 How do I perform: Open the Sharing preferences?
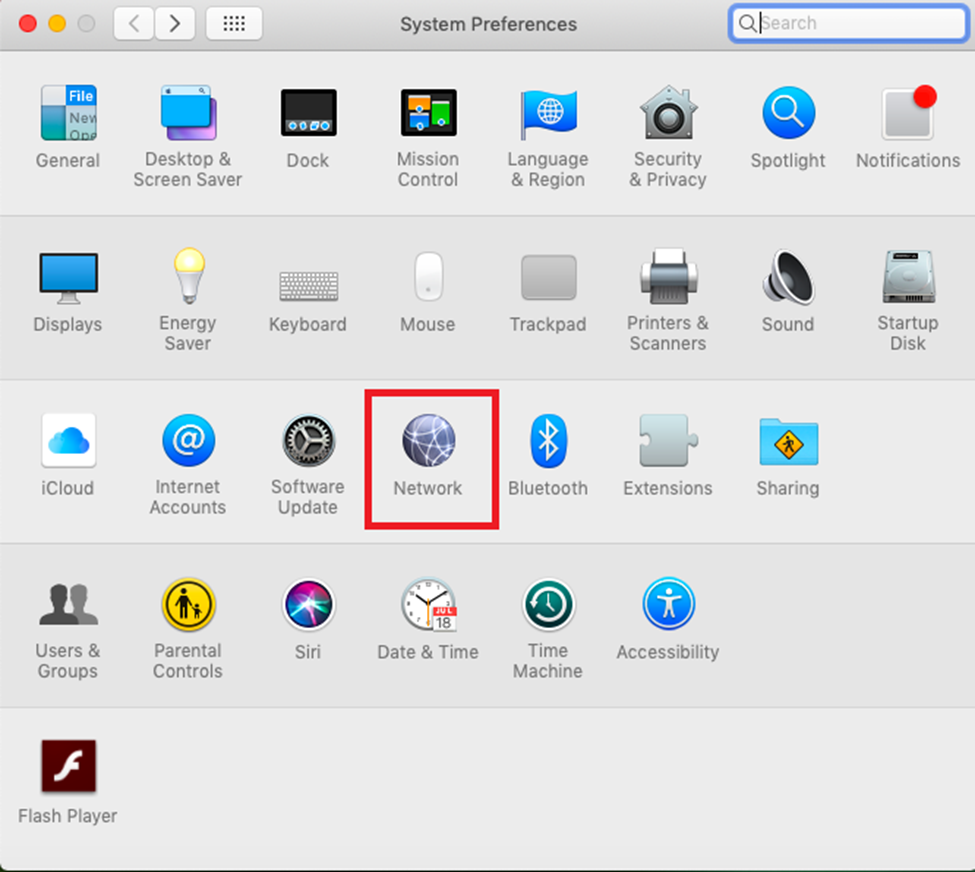[x=788, y=442]
